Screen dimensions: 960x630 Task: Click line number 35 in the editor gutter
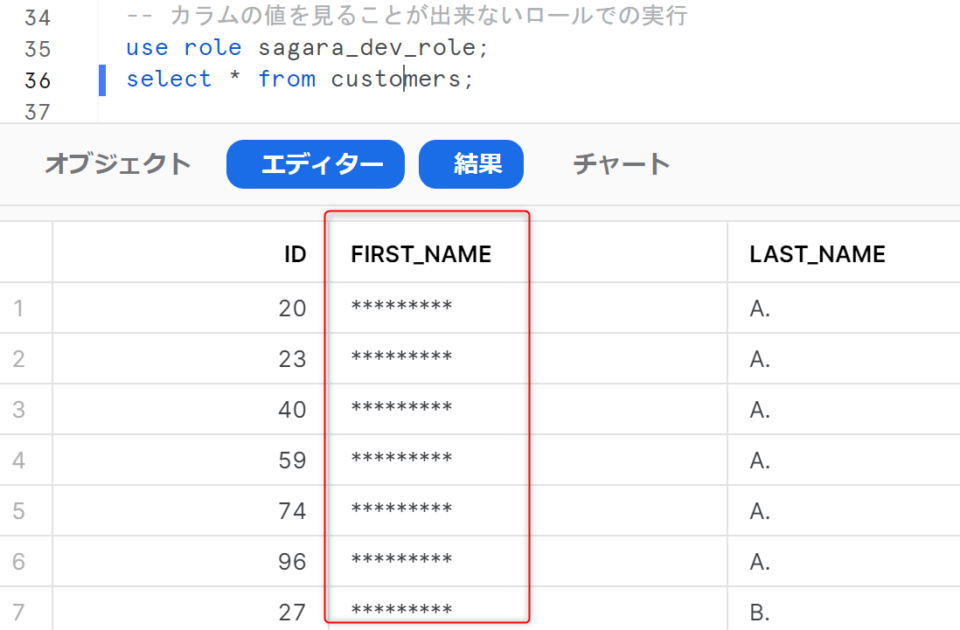(x=40, y=46)
